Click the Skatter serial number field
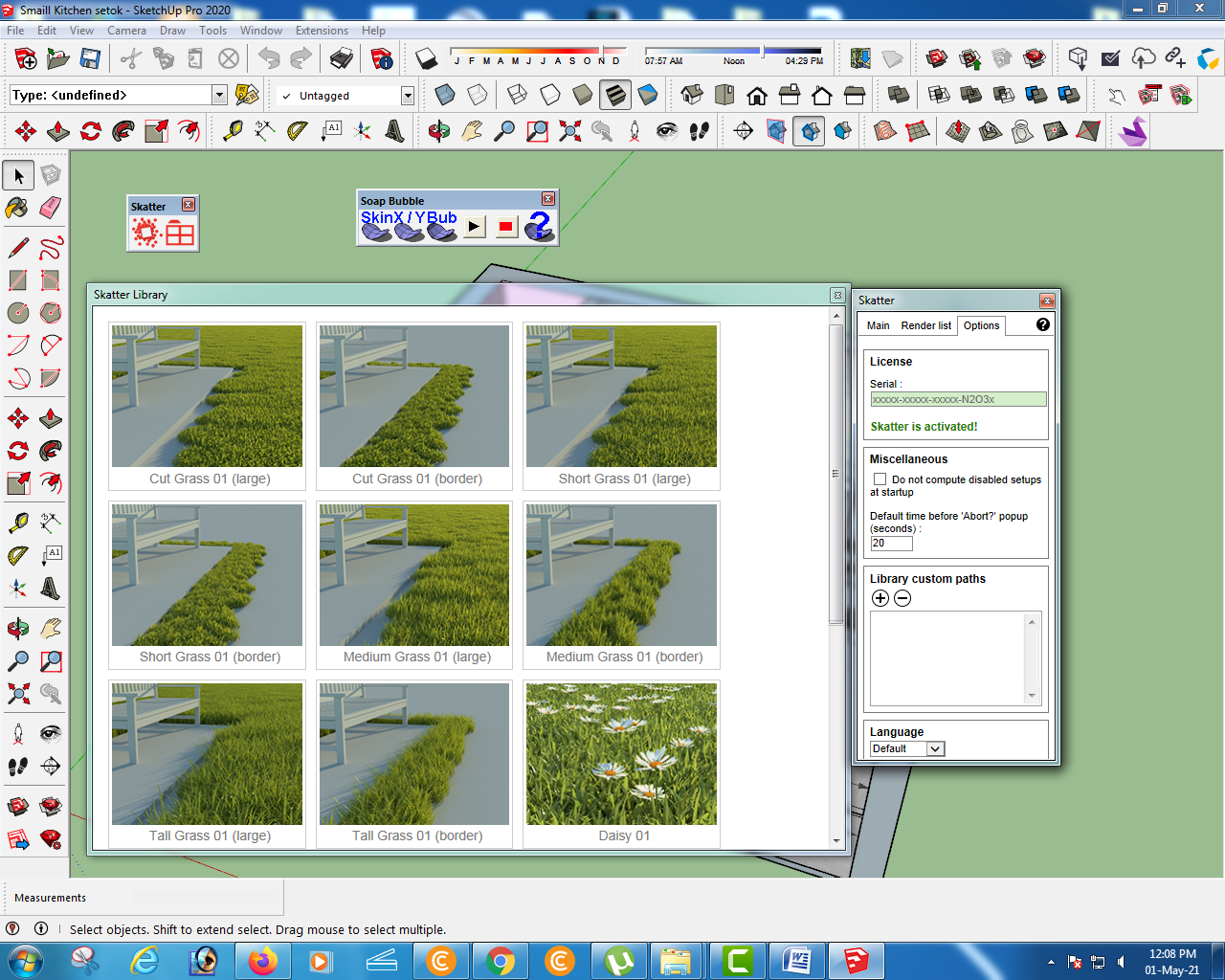Viewport: 1225px width, 980px height. pyautogui.click(x=958, y=399)
